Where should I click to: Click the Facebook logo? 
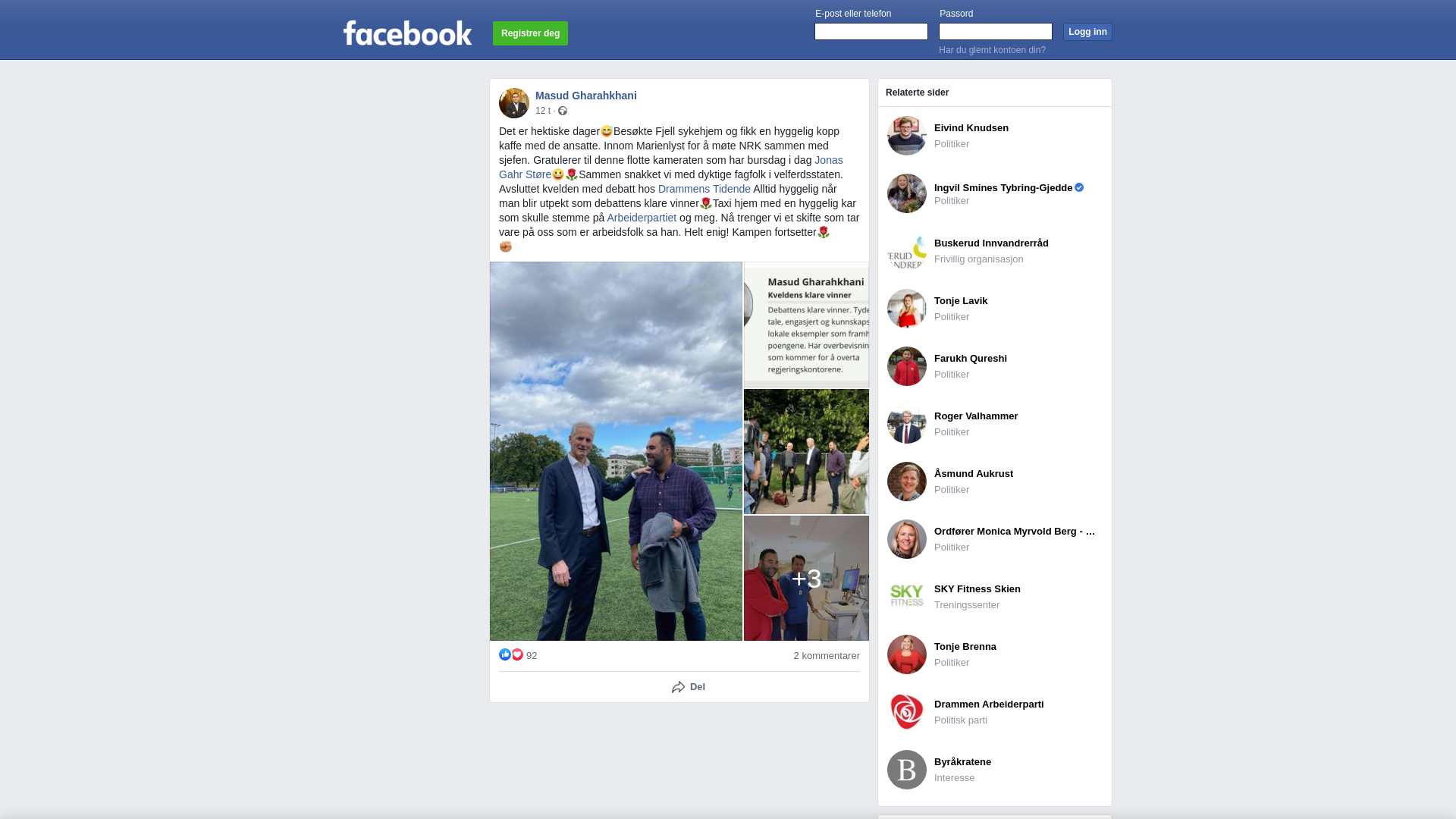click(x=407, y=33)
